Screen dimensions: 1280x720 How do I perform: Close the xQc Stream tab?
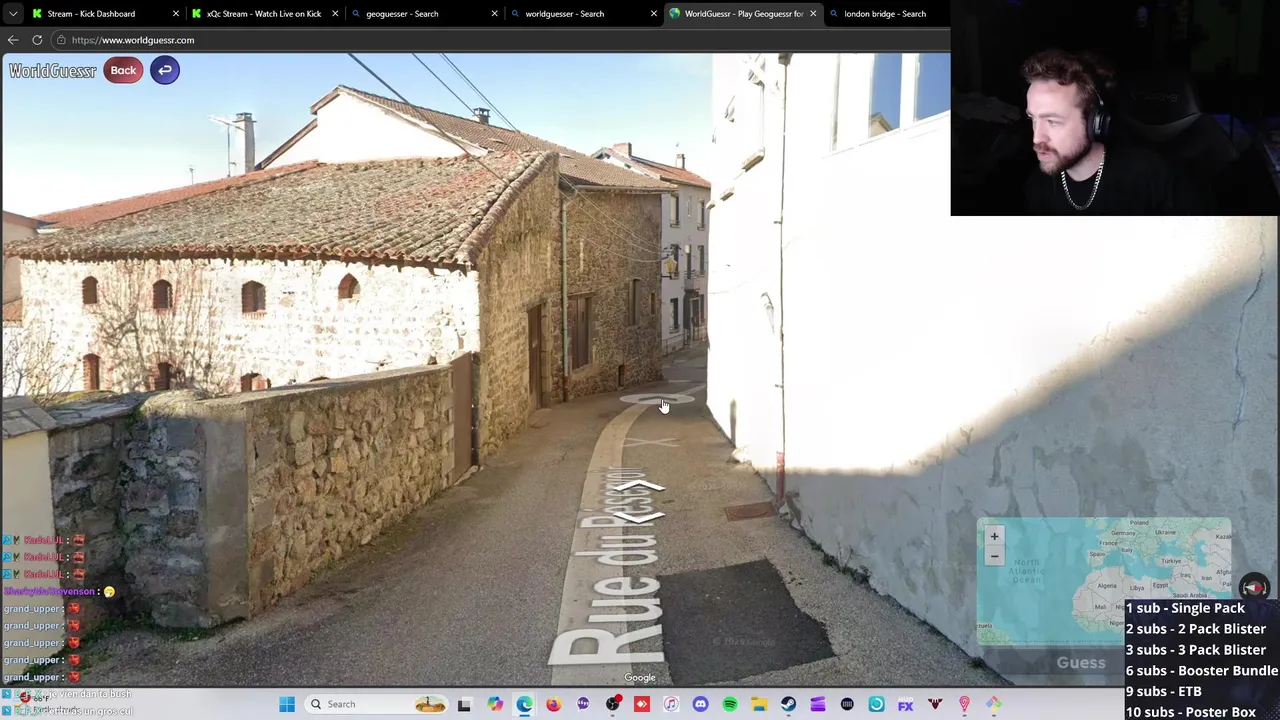(335, 14)
